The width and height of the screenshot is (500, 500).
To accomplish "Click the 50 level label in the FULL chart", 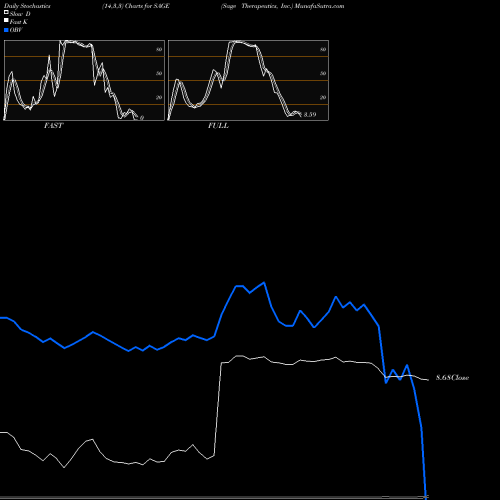I will 323,73.
